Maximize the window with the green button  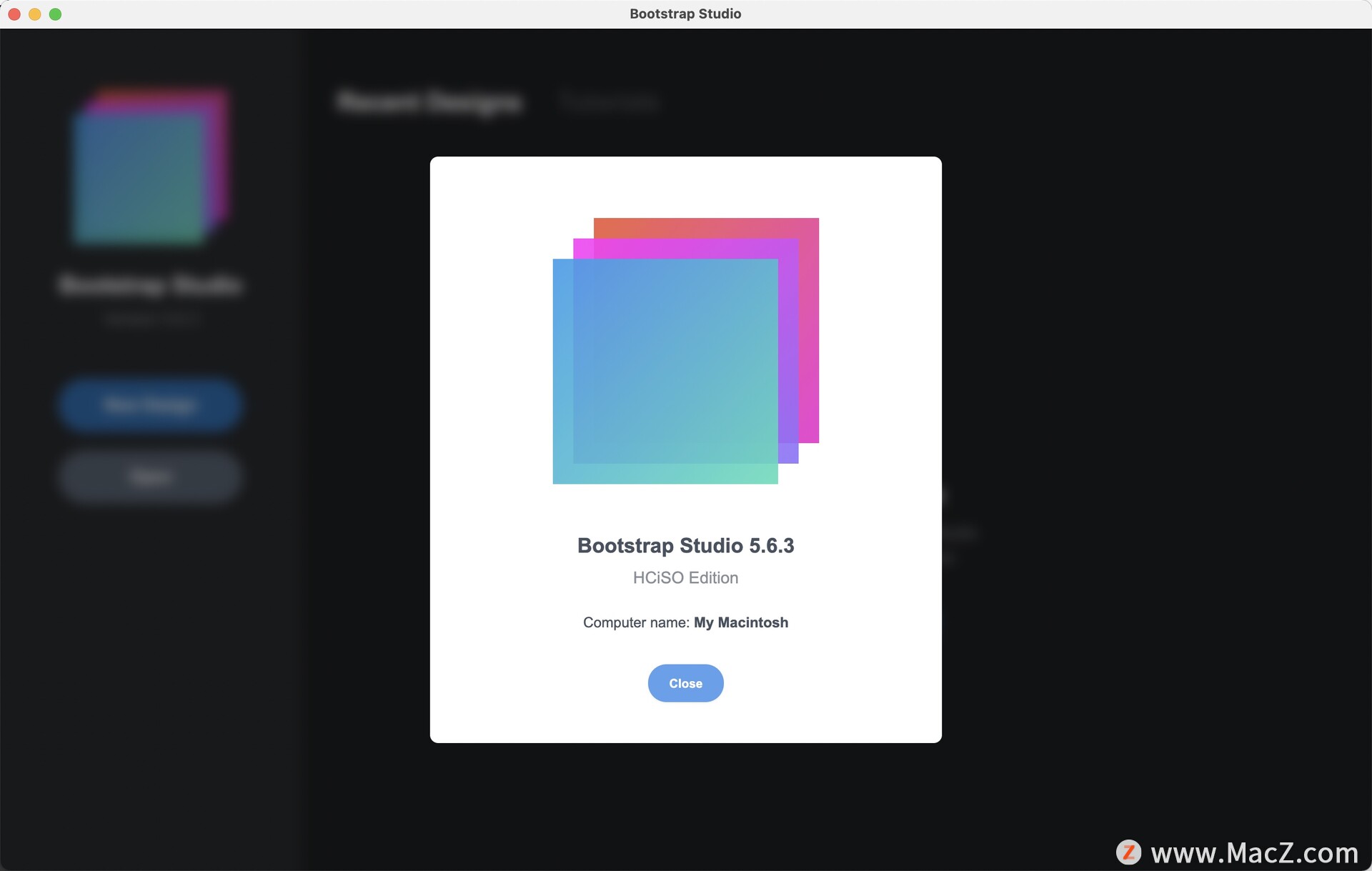click(x=55, y=14)
